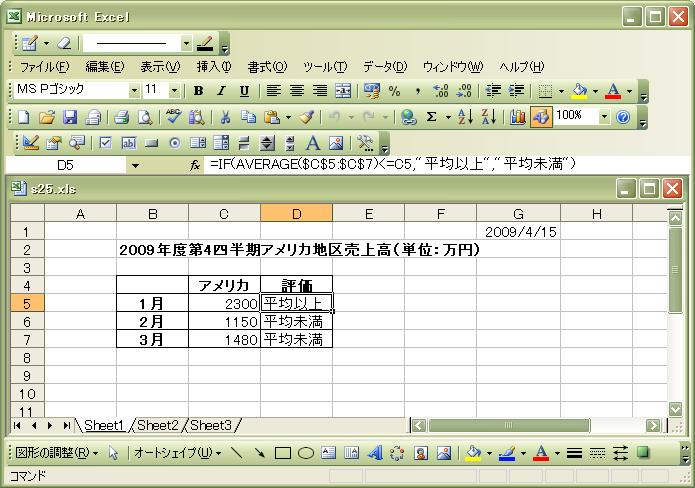The width and height of the screenshot is (695, 488).
Task: Apply percent style format
Action: [x=394, y=91]
